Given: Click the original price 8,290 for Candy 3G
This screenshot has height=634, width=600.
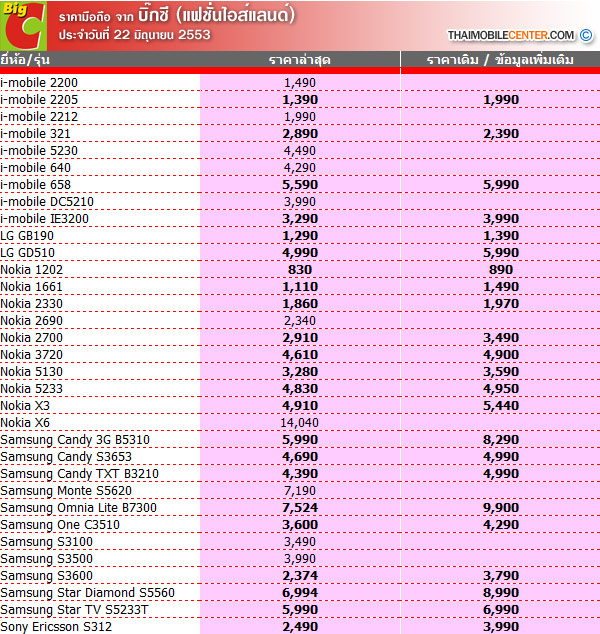Looking at the screenshot, I should (501, 440).
